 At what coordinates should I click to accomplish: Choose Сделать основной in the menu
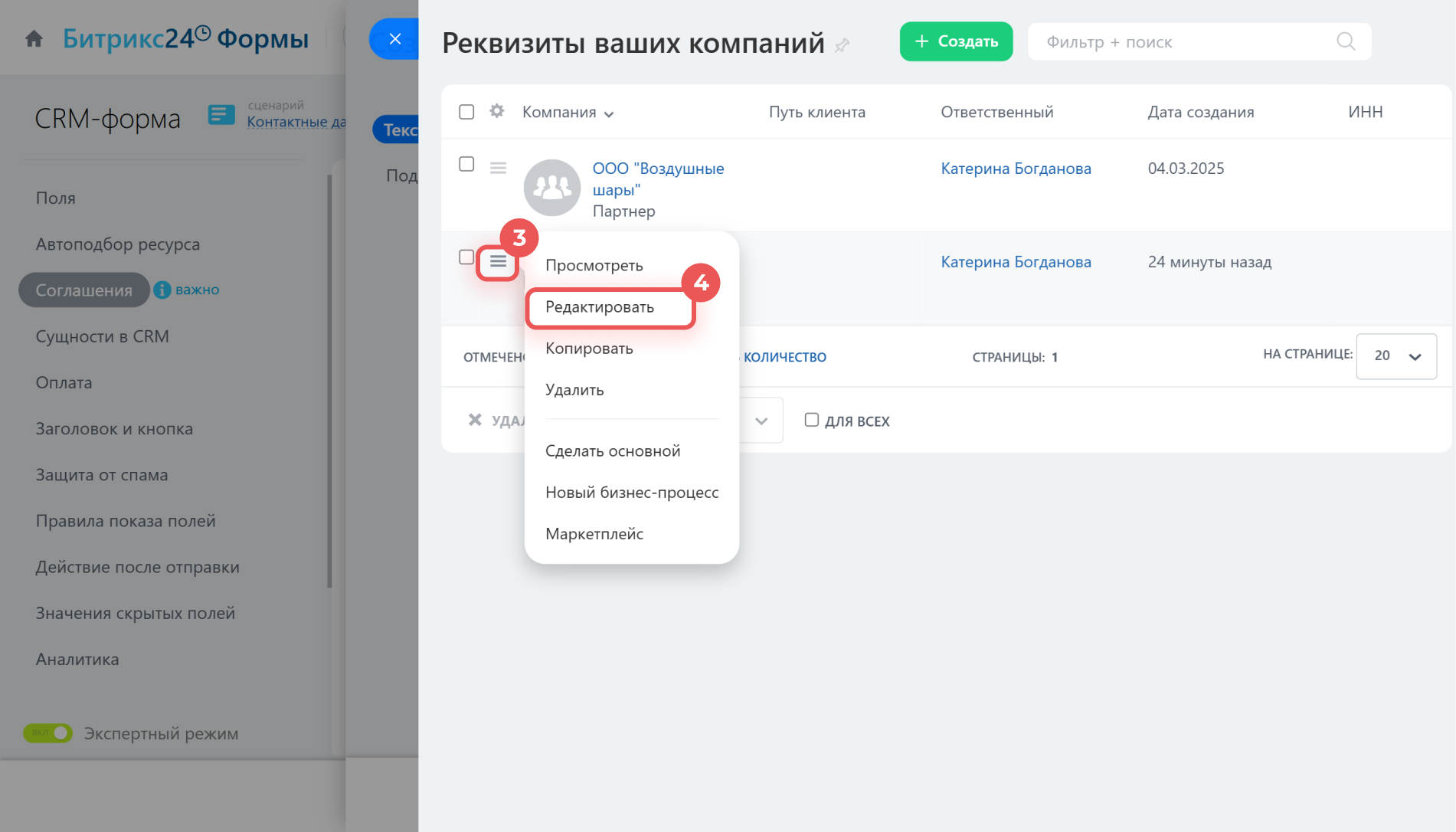[612, 451]
